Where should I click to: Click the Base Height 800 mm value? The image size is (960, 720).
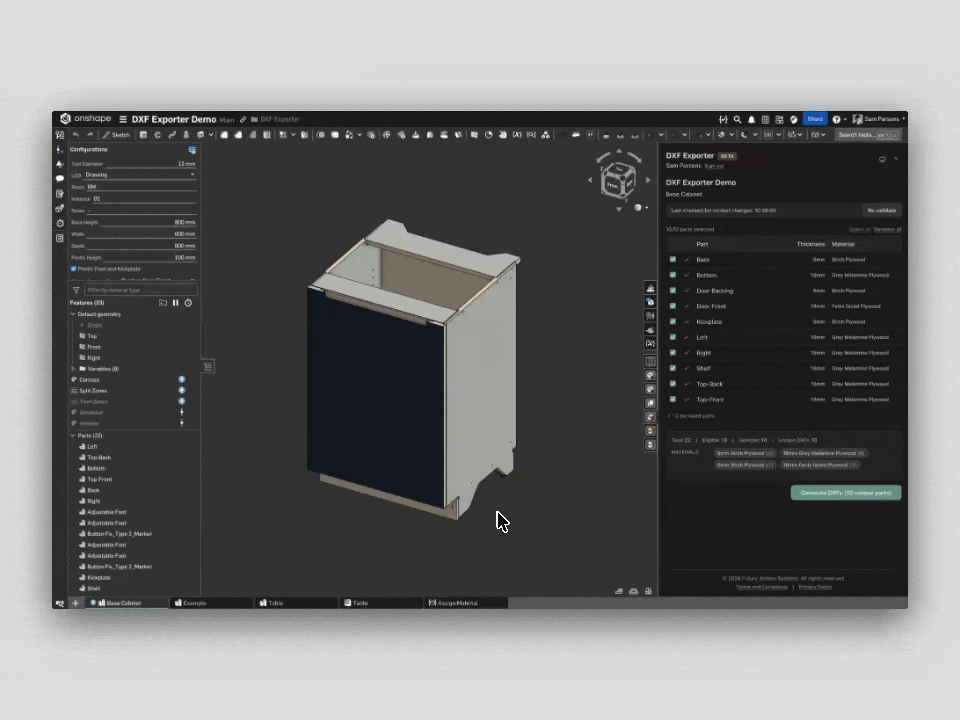coord(185,222)
